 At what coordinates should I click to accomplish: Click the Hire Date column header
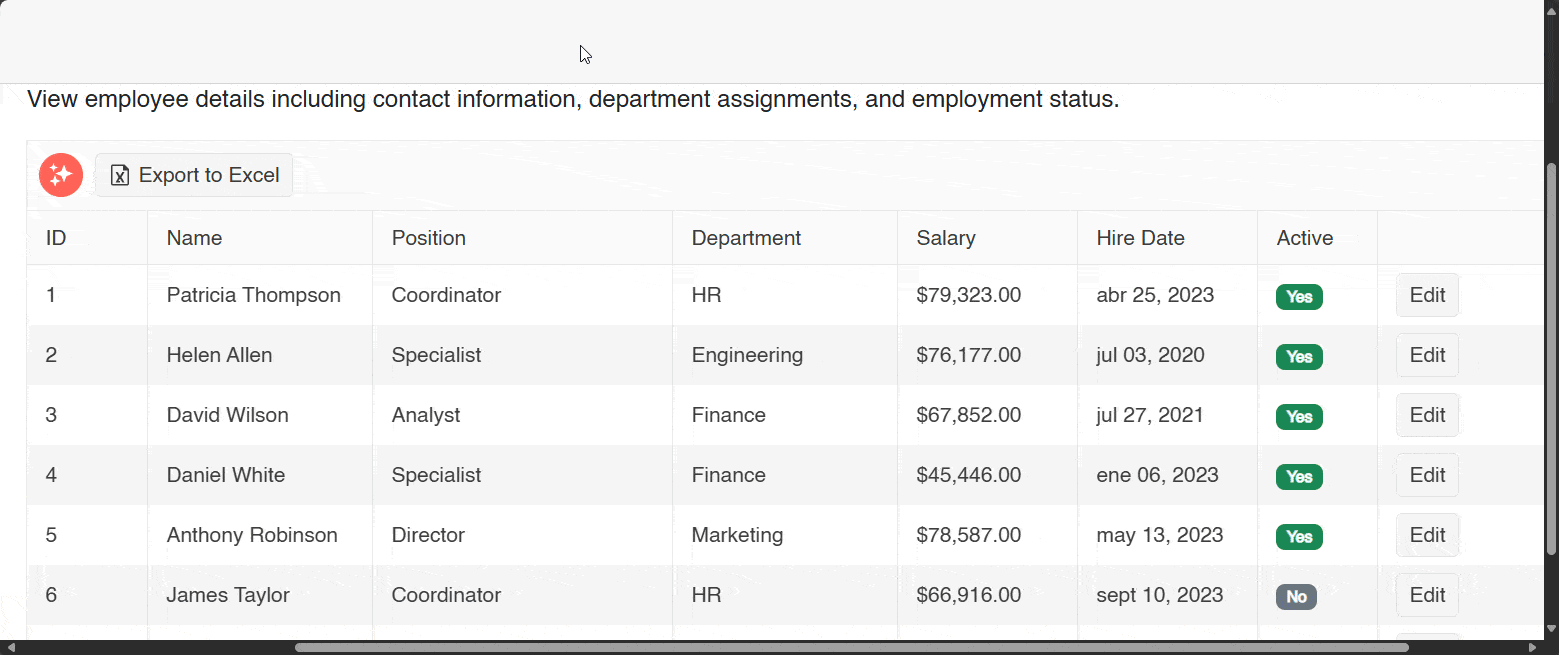(1140, 238)
